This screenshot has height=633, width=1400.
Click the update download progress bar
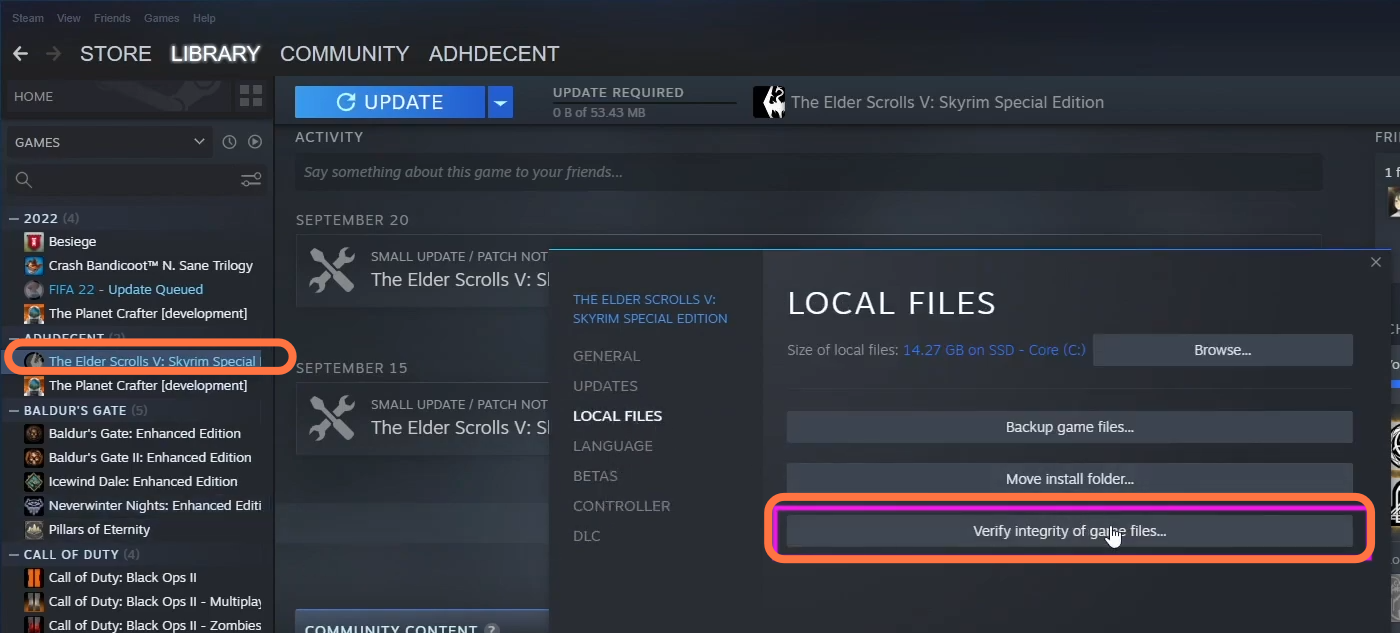click(x=644, y=102)
